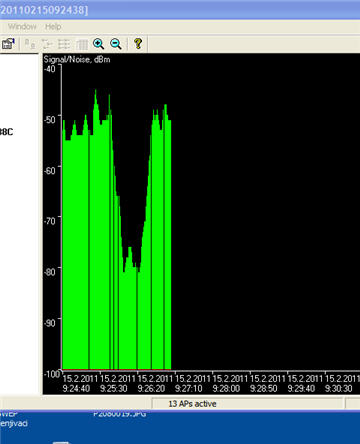Click the options icon at toolbar start
This screenshot has width=360, height=444.
[x=8, y=44]
